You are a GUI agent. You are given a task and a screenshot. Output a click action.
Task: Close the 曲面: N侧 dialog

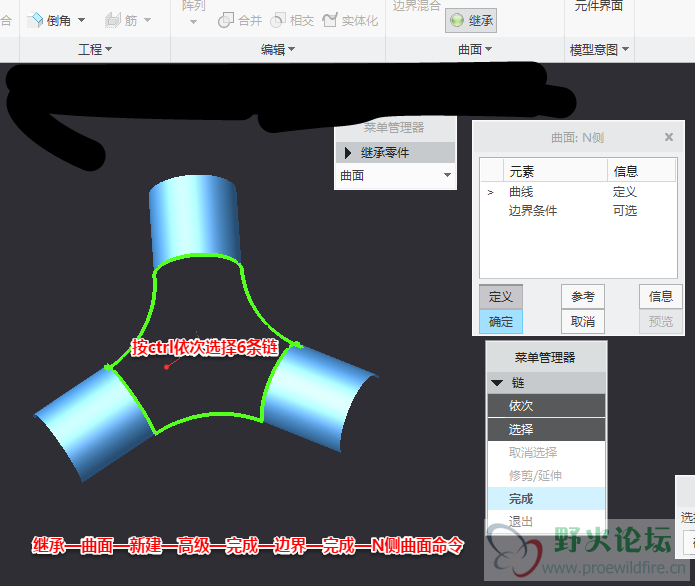pos(669,137)
